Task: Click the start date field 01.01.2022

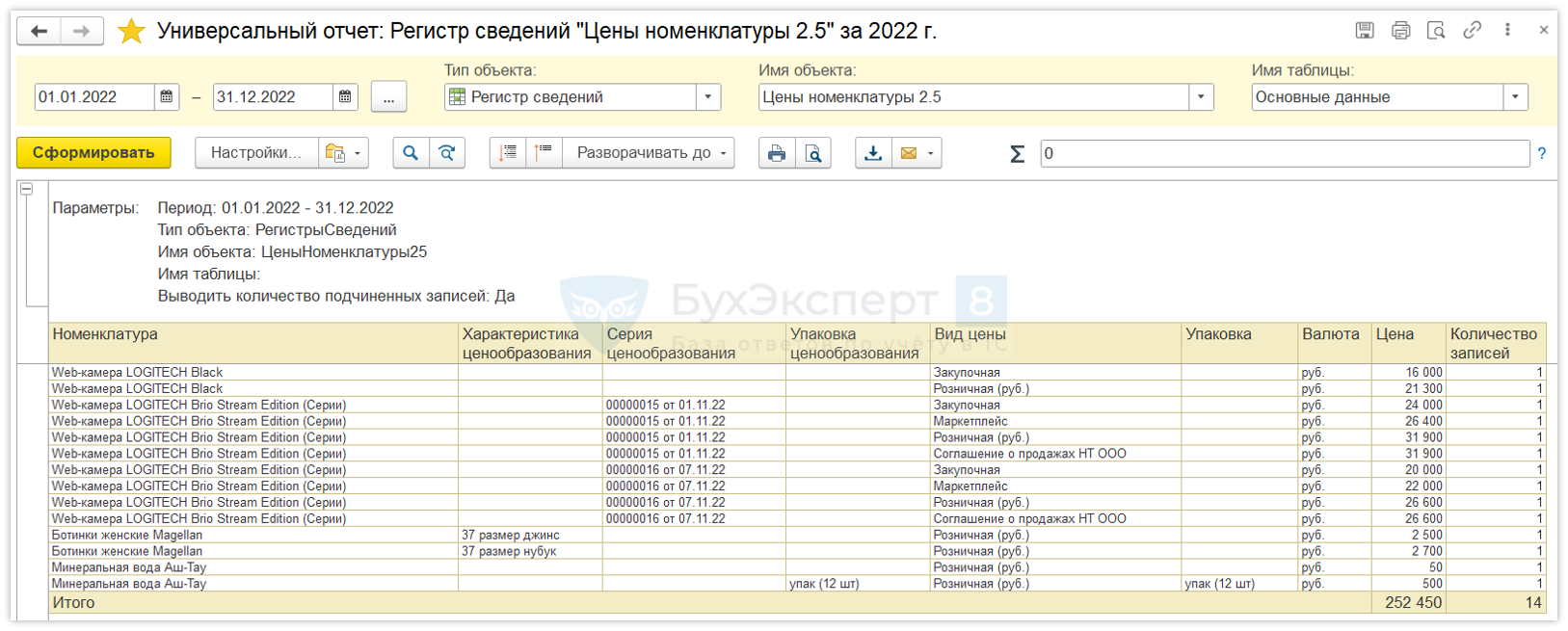Action: point(94,97)
